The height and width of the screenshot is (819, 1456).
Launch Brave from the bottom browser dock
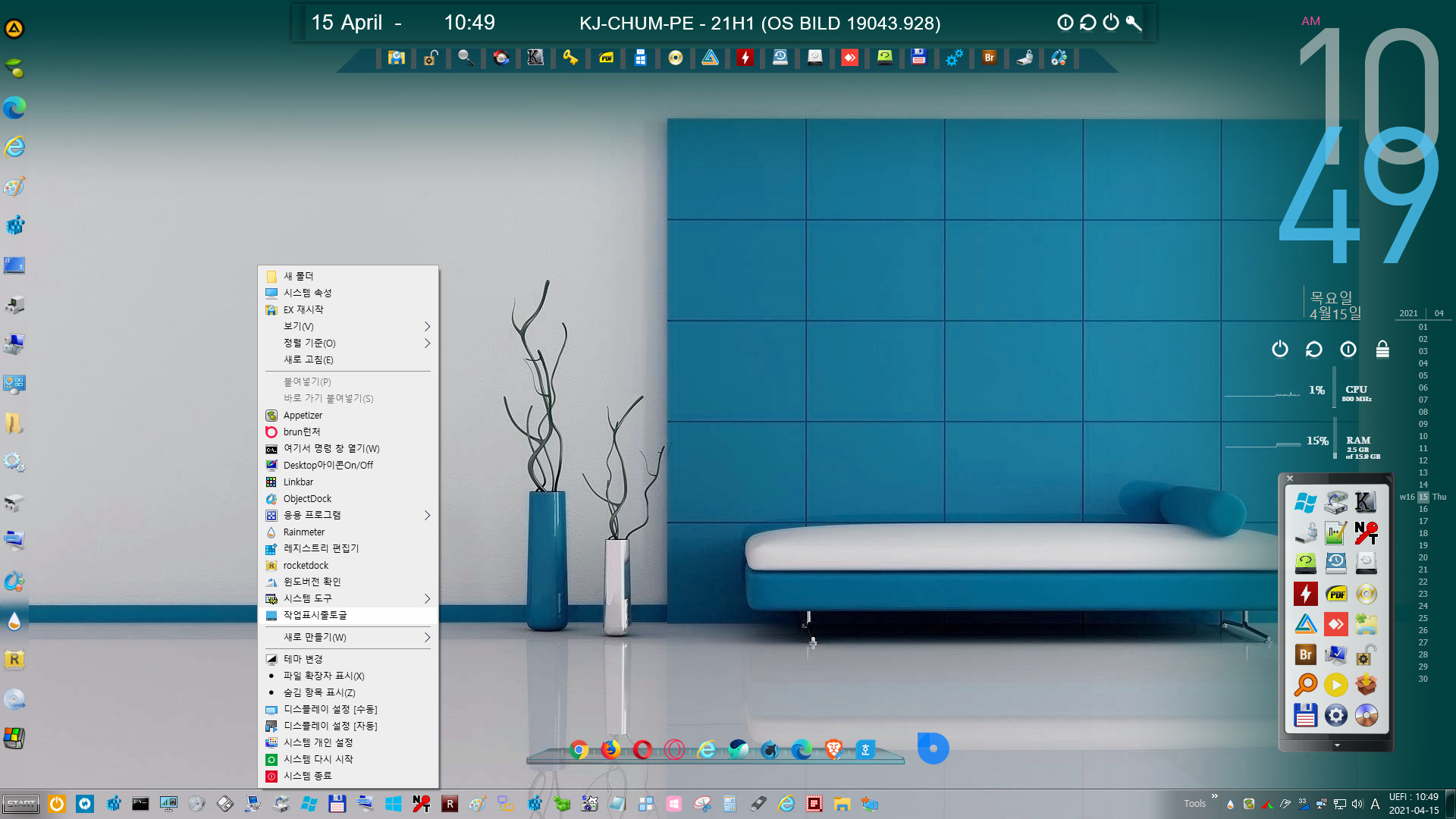(x=833, y=750)
